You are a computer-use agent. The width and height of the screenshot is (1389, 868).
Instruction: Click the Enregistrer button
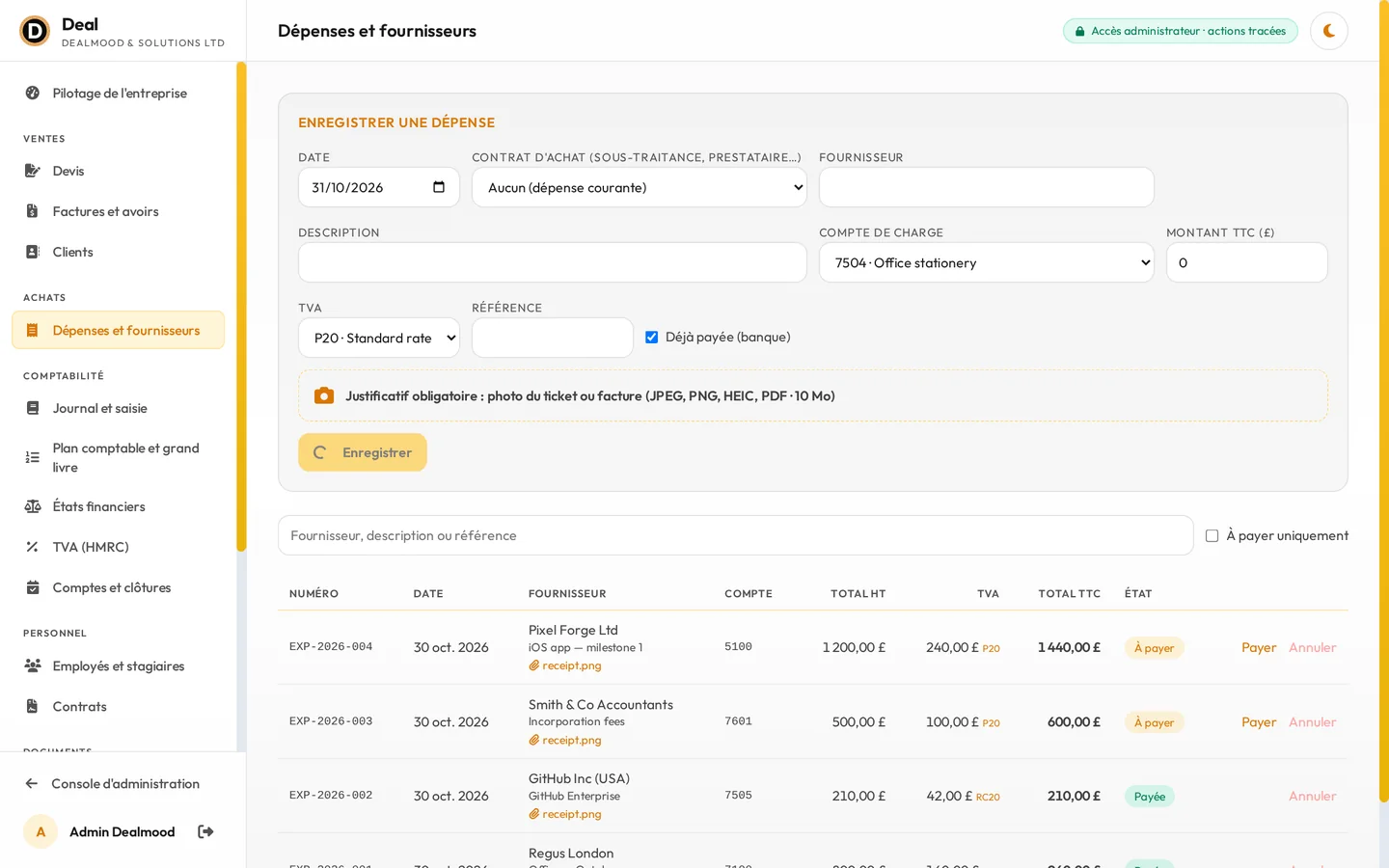[363, 452]
